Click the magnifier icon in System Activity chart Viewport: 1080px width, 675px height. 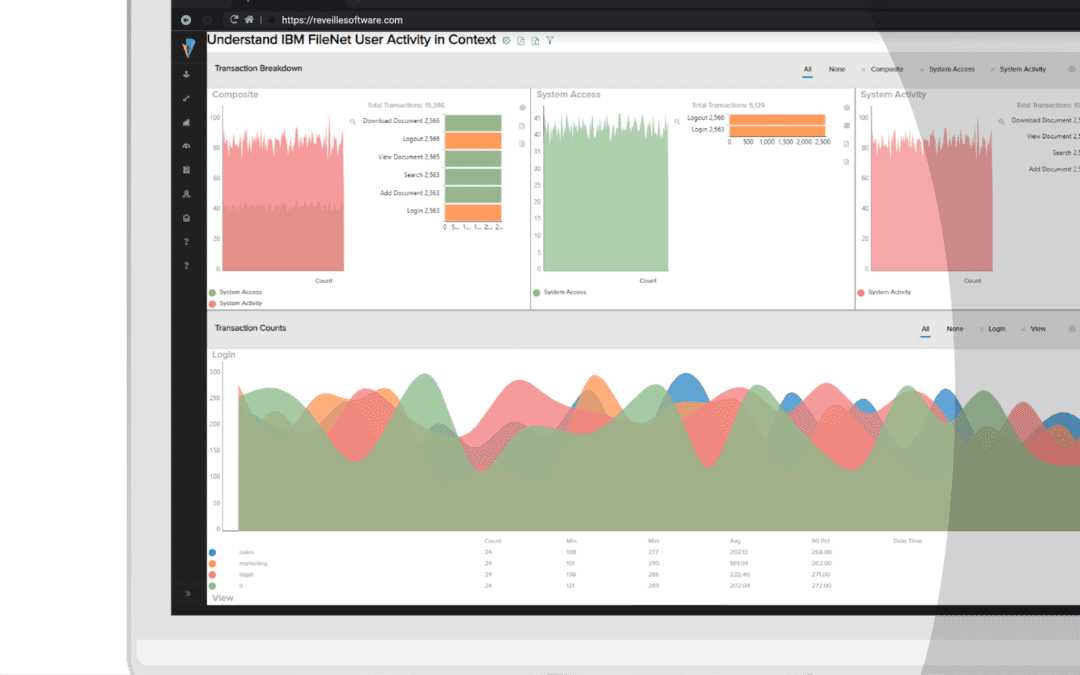(1001, 121)
